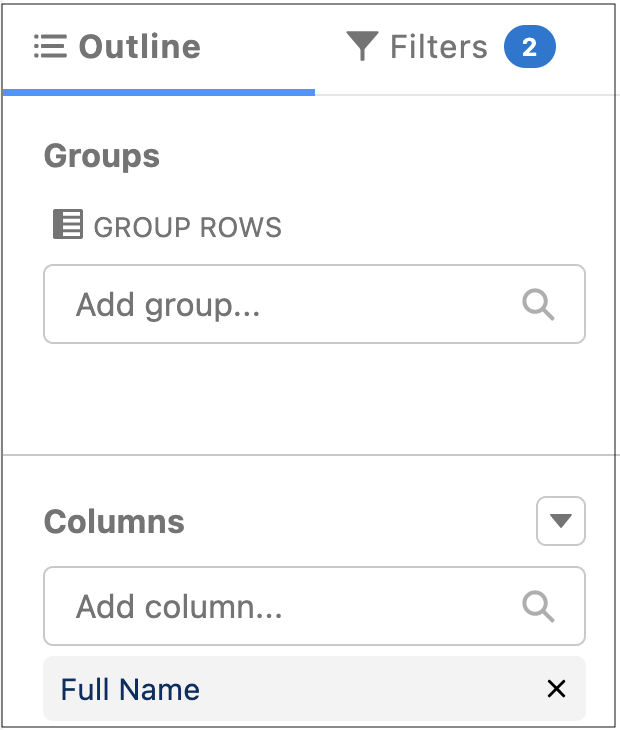Focus the Add group search field

tap(314, 304)
